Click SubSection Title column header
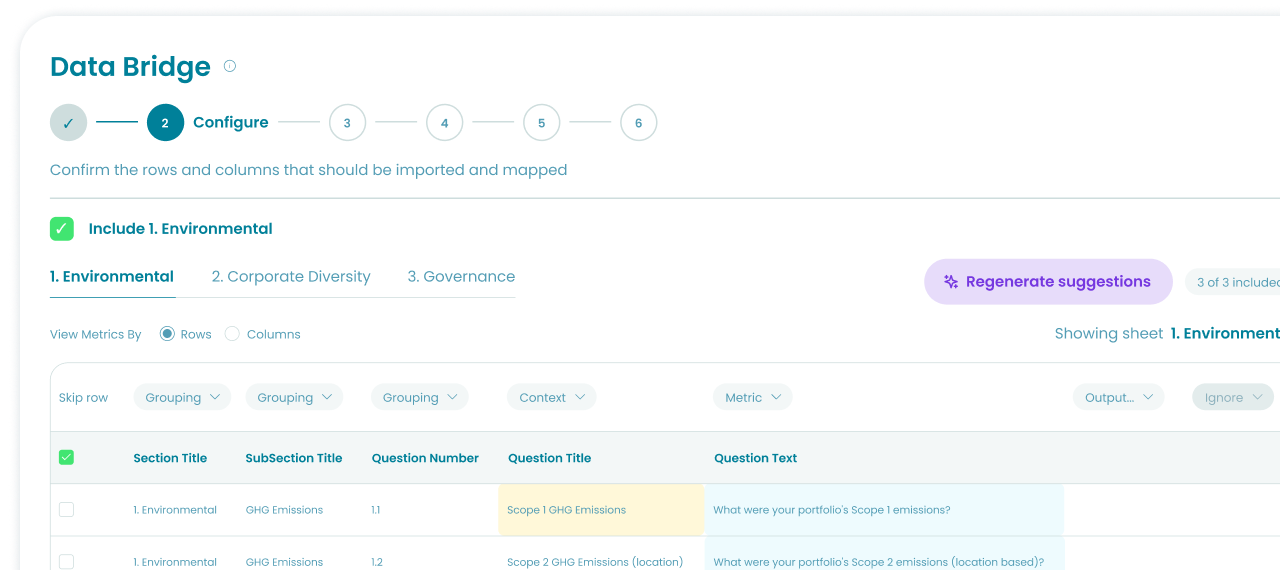1280x570 pixels. pos(294,458)
